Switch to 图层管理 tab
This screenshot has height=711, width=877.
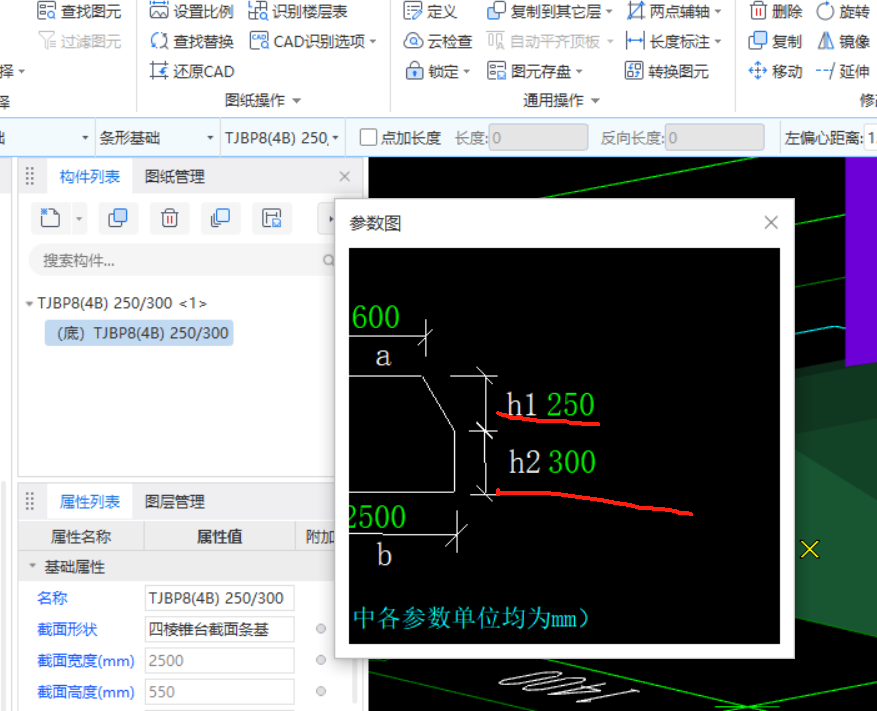tap(175, 502)
